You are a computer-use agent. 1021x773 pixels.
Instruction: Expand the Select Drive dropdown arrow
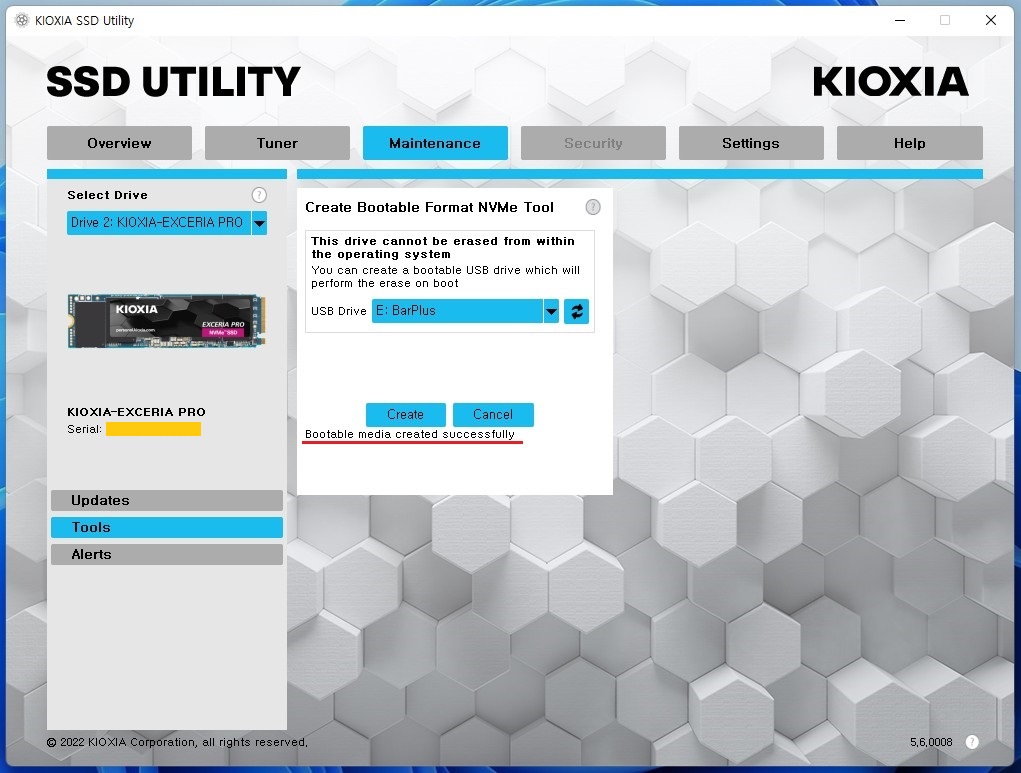tap(259, 223)
